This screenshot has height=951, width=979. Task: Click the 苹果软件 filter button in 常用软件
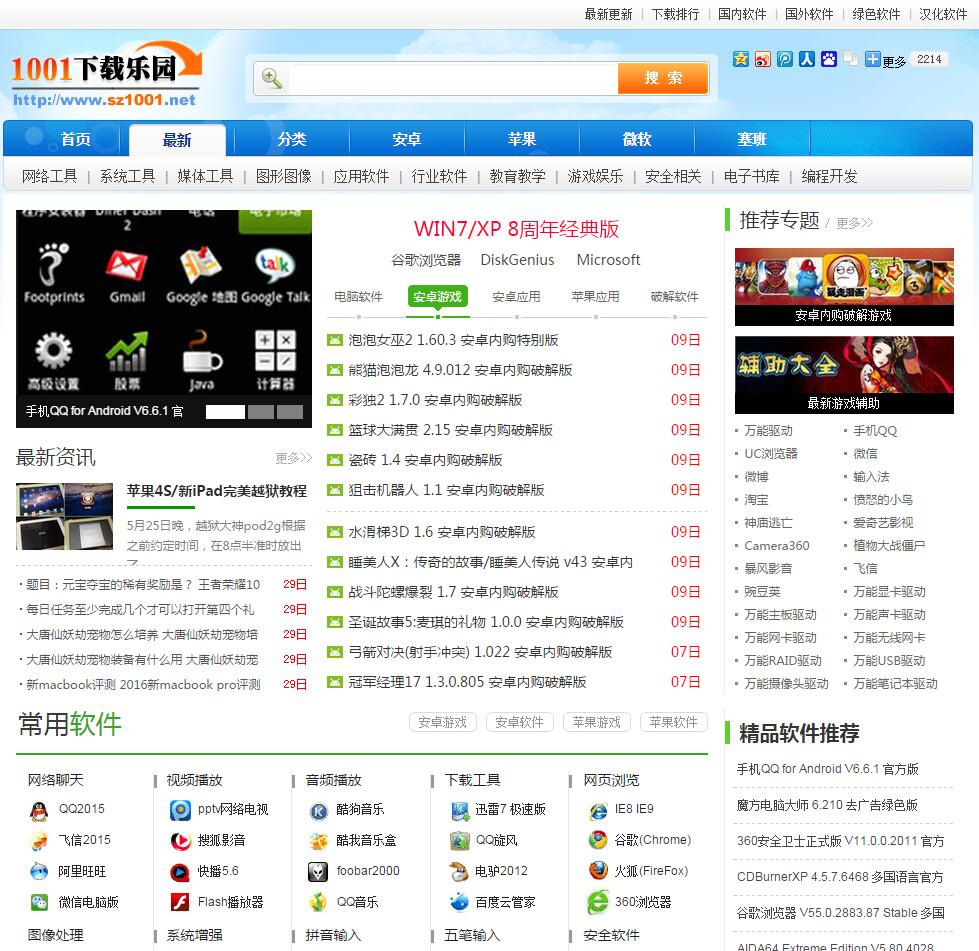674,722
